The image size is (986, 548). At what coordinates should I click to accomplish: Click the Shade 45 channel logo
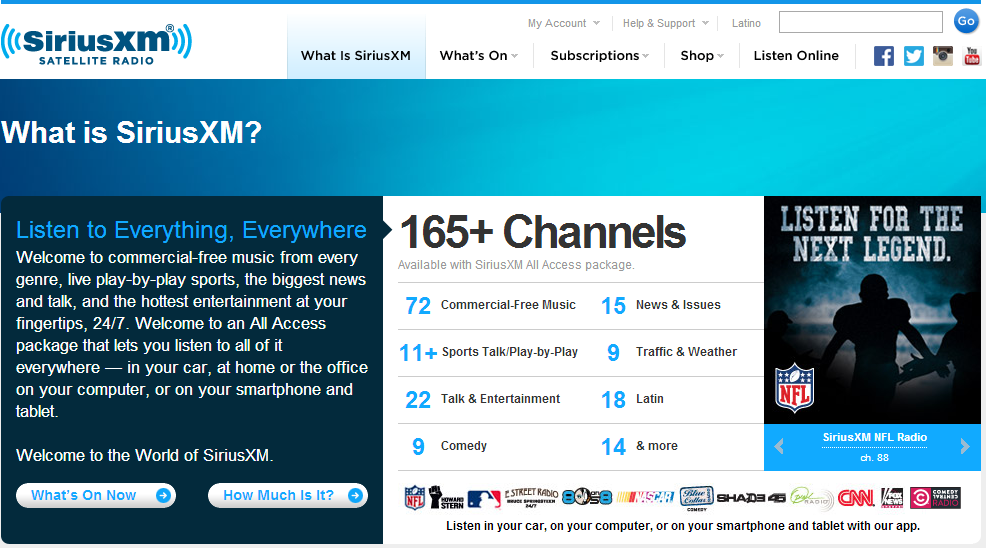751,498
